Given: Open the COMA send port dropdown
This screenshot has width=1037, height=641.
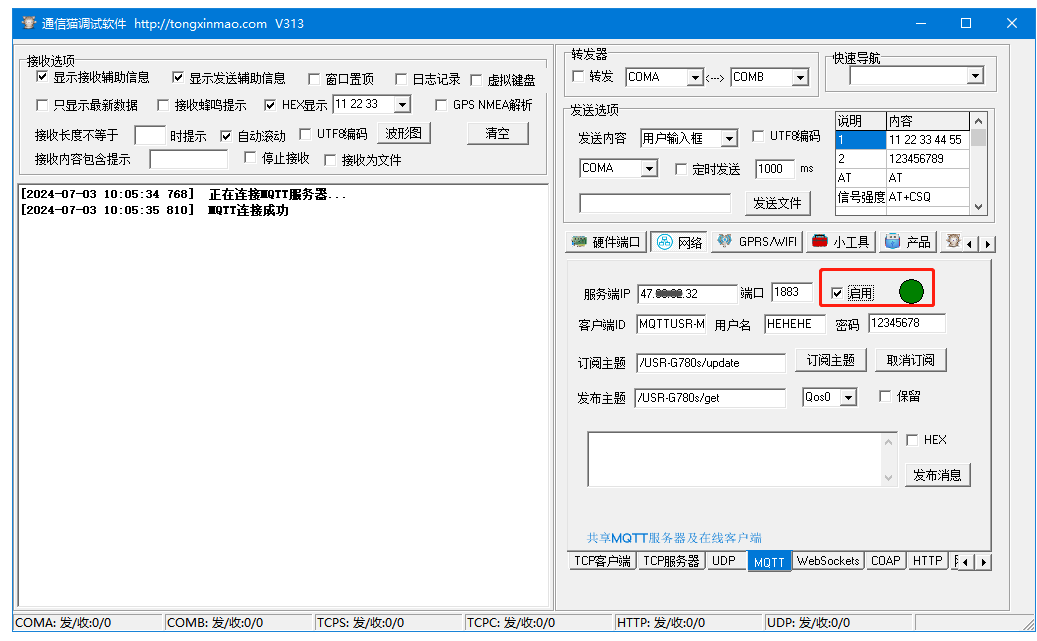Looking at the screenshot, I should tap(649, 169).
